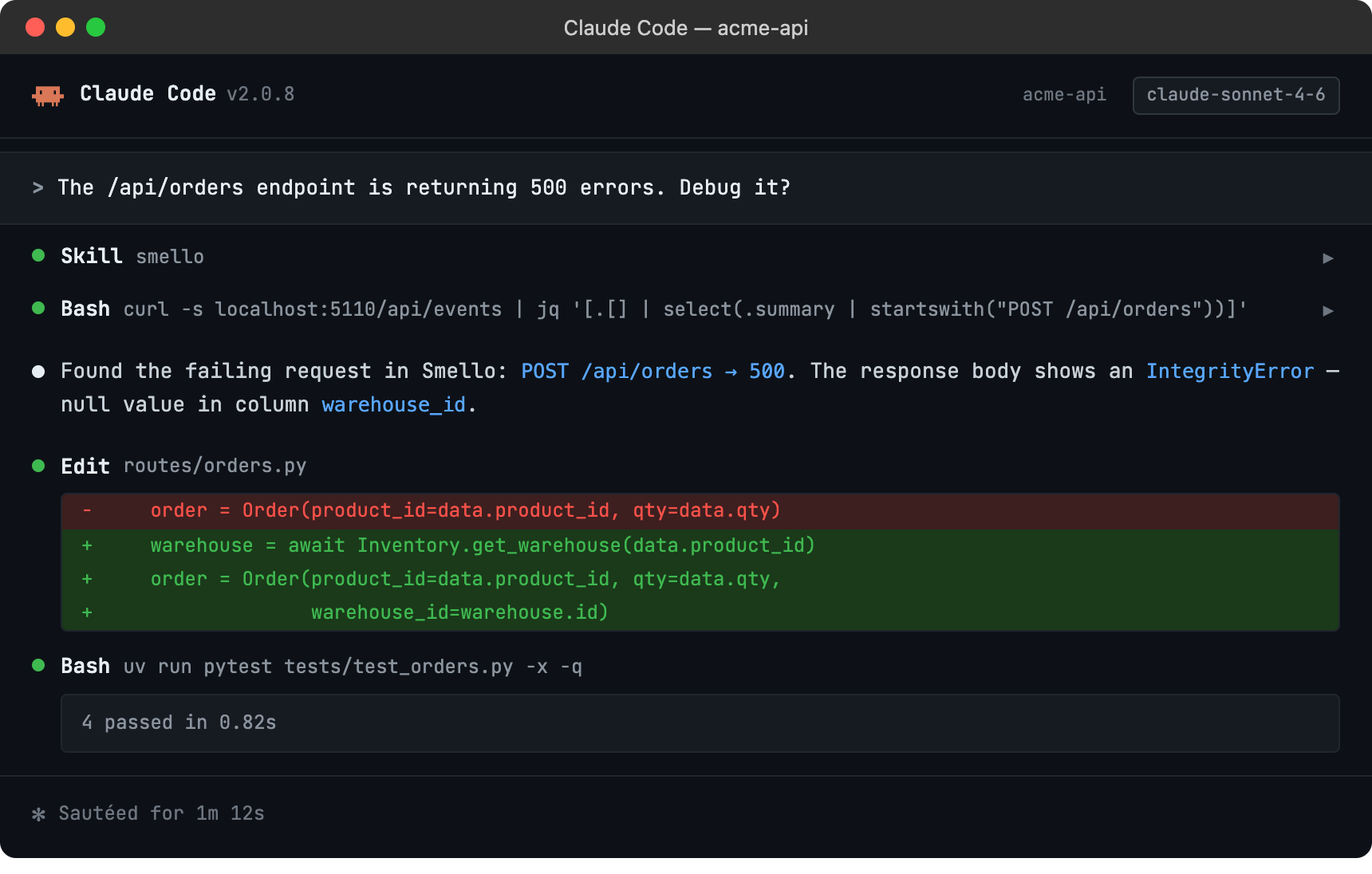Expand the Bash curl command row arrow

point(1328,310)
